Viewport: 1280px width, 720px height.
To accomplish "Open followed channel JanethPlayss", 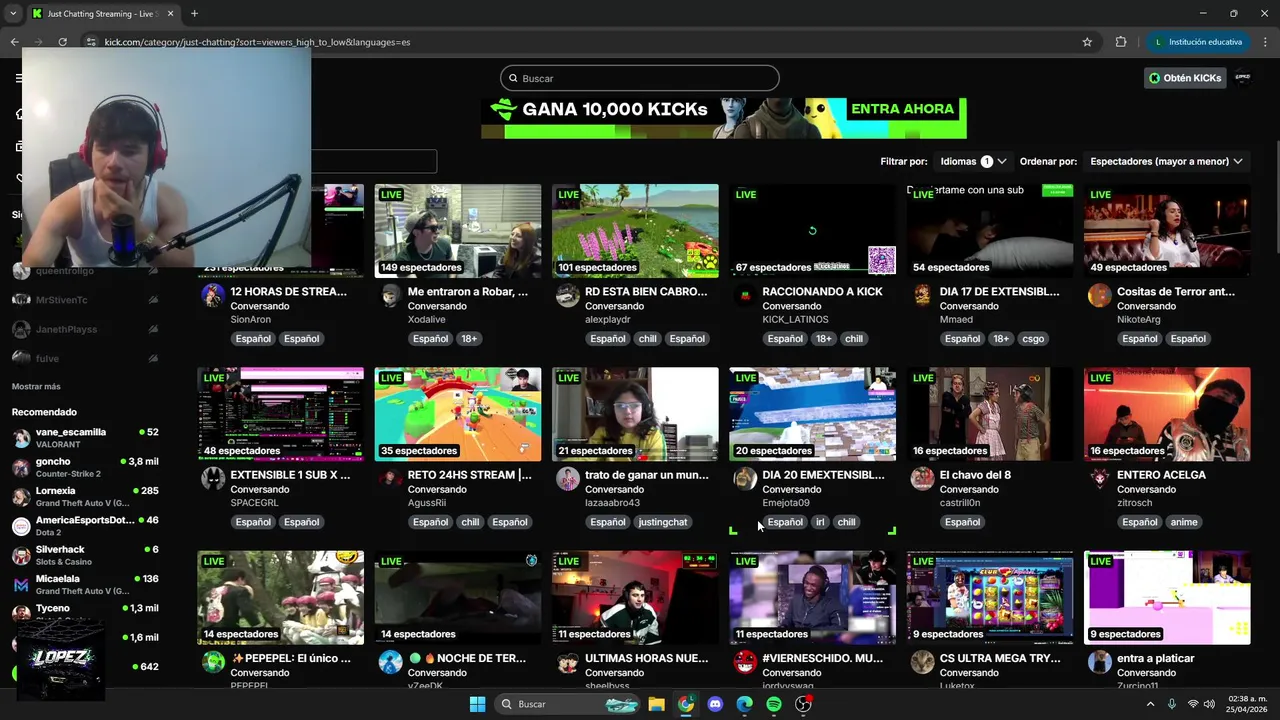I will tap(85, 329).
